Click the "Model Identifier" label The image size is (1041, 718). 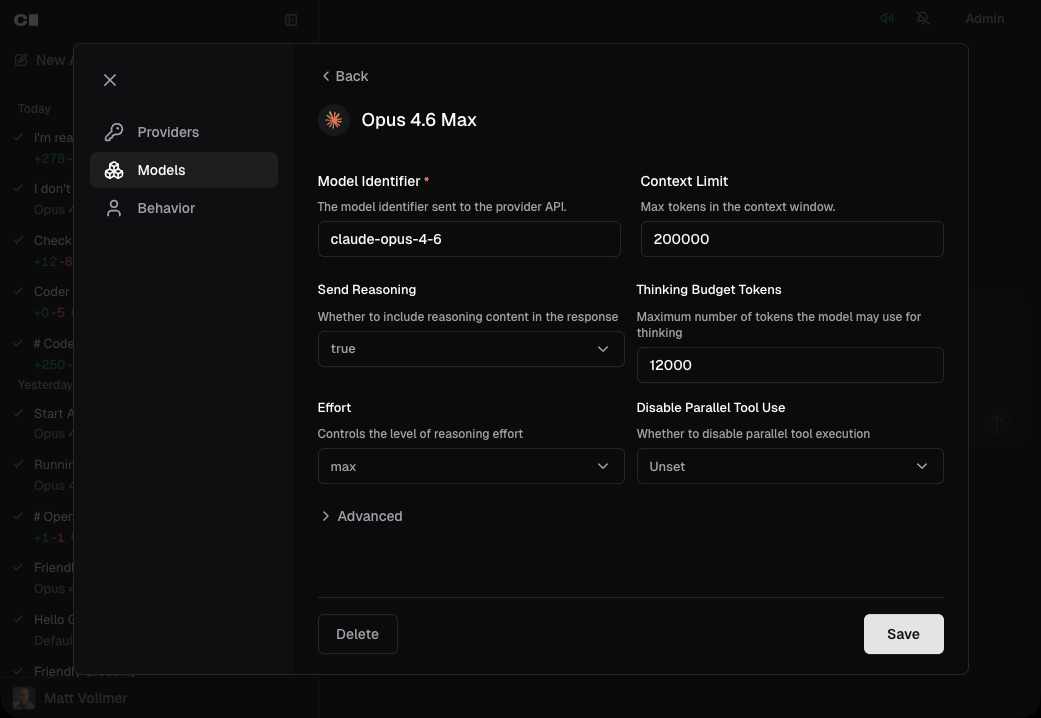(369, 181)
